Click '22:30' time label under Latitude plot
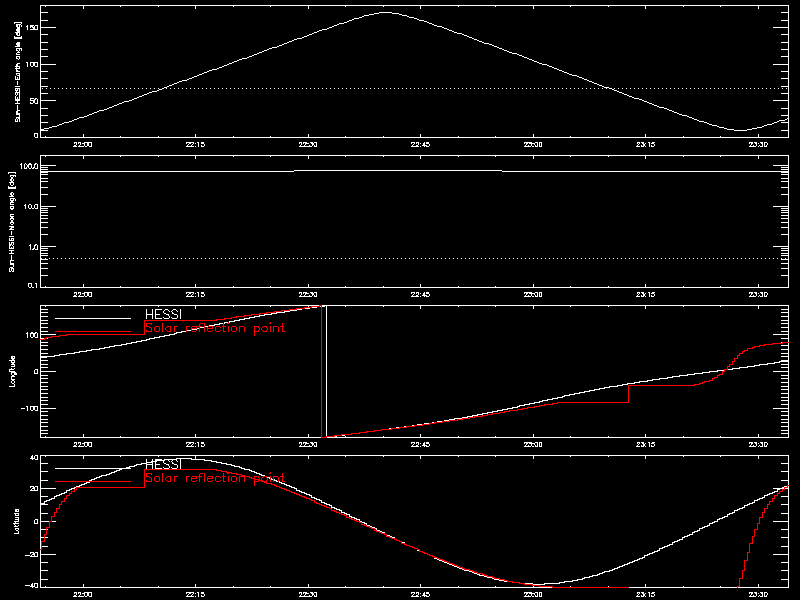800x600 pixels. point(308,594)
